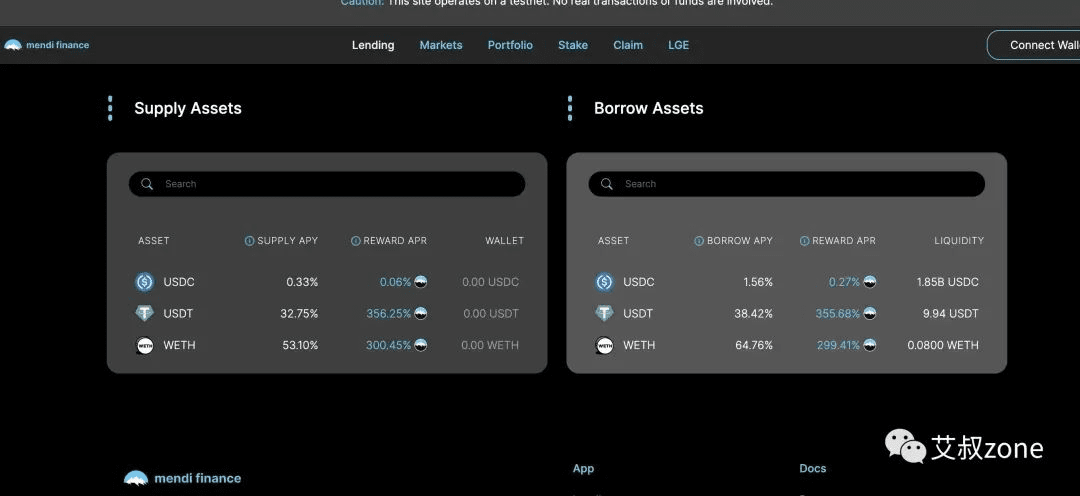Click the 300.45% reward APR value
This screenshot has width=1080, height=496.
click(388, 345)
